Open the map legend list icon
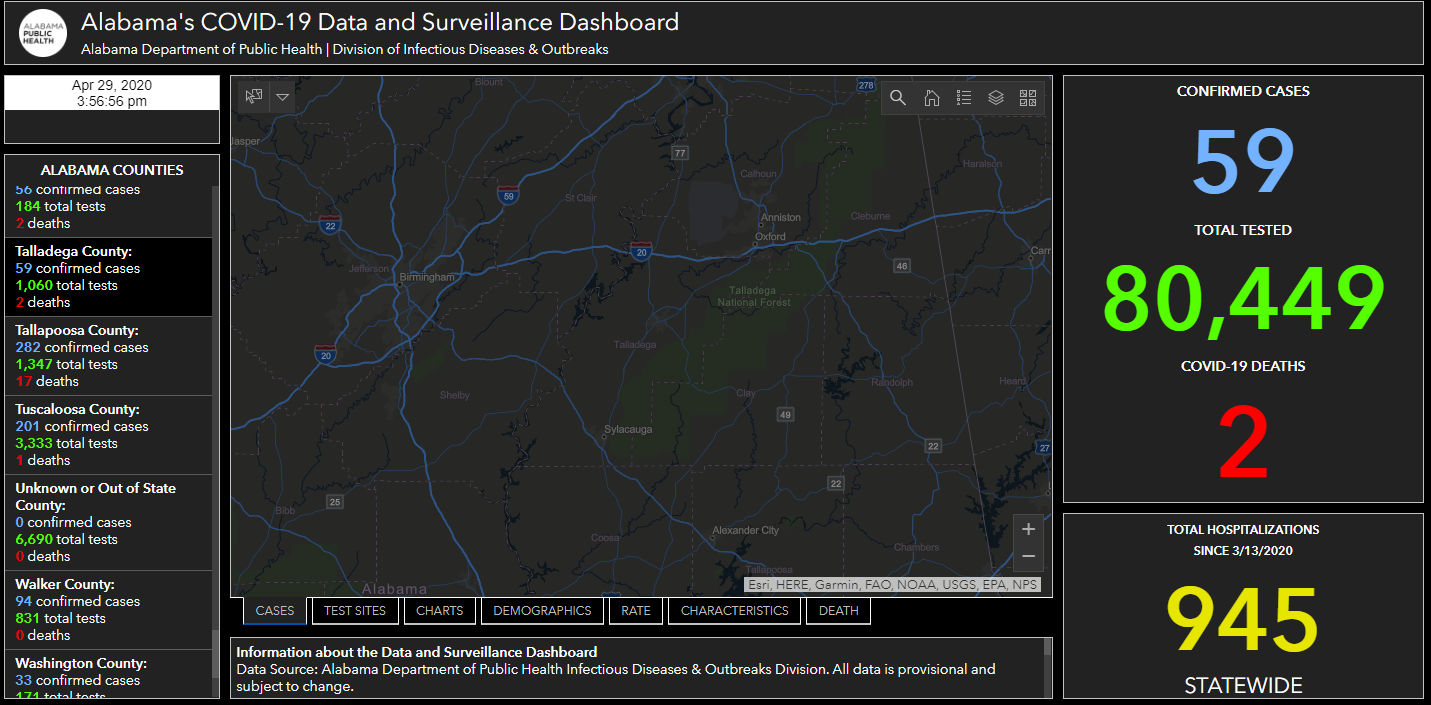This screenshot has height=705, width=1431. click(964, 97)
